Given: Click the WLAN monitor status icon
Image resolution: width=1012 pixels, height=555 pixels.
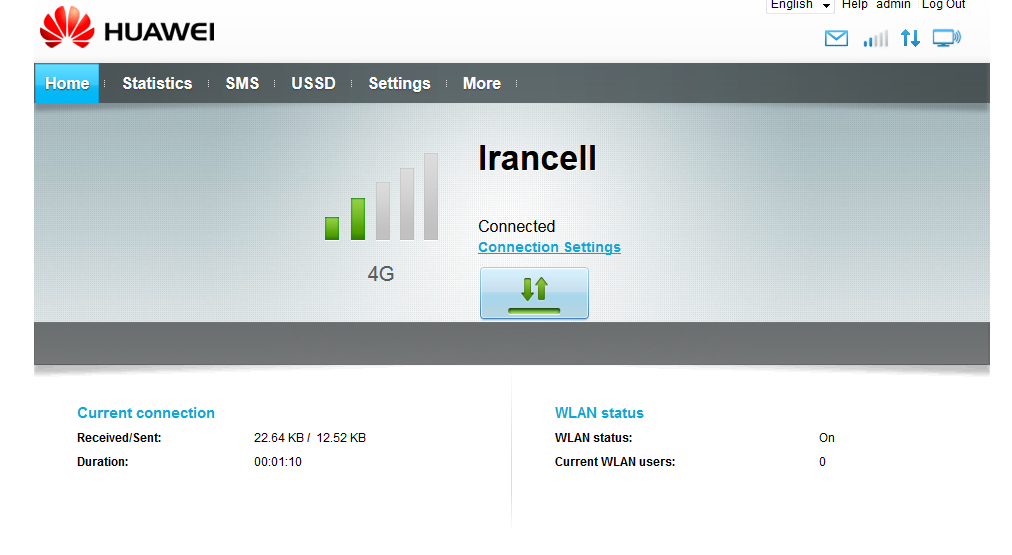Looking at the screenshot, I should (x=946, y=39).
